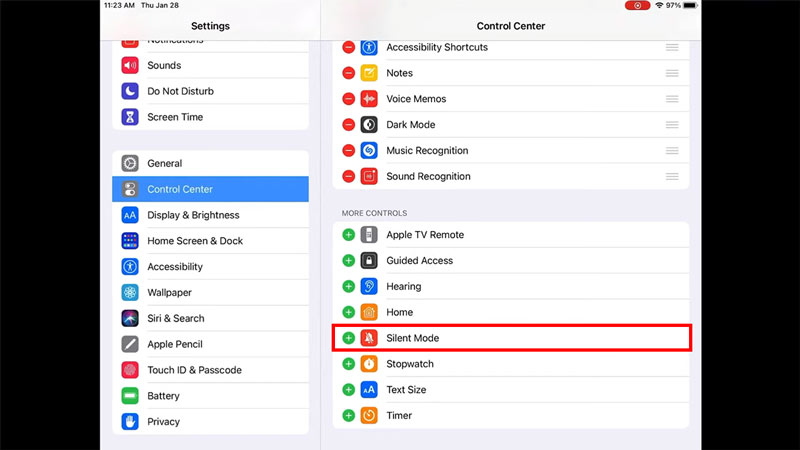Click Sound Recognition control icon

click(369, 176)
